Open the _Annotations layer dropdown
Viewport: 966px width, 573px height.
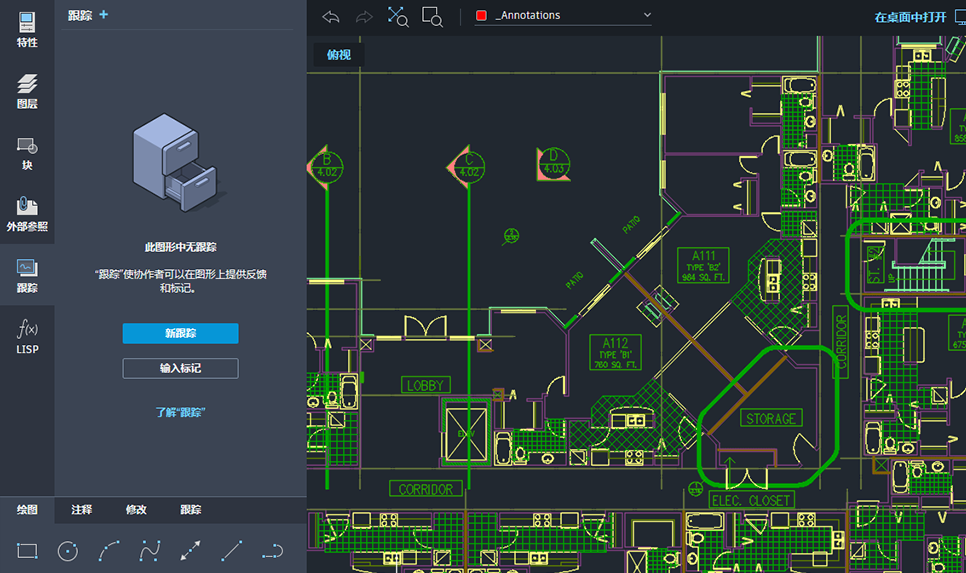pyautogui.click(x=564, y=15)
